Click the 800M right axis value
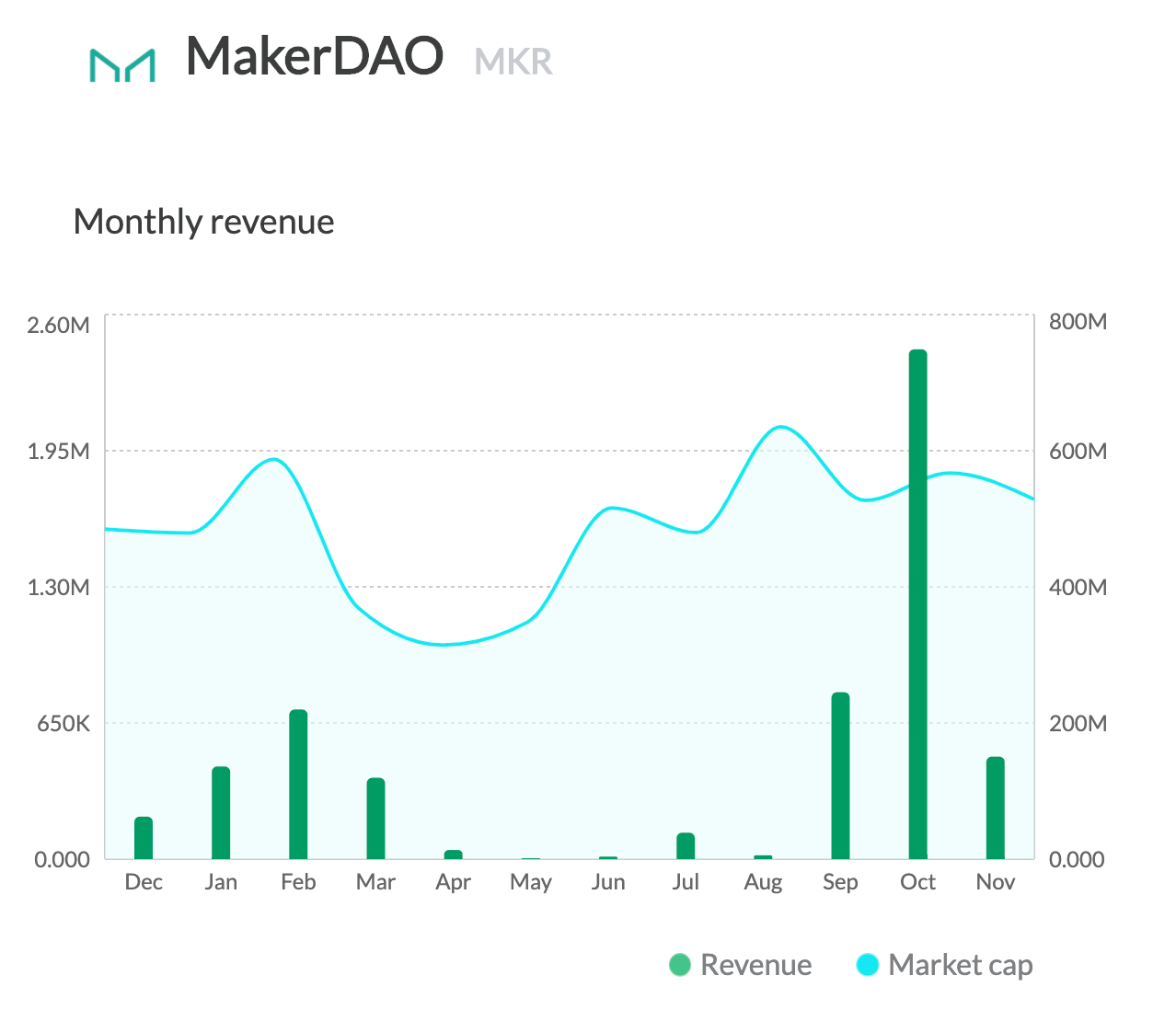Viewport: 1176px width, 1021px height. 1078,322
